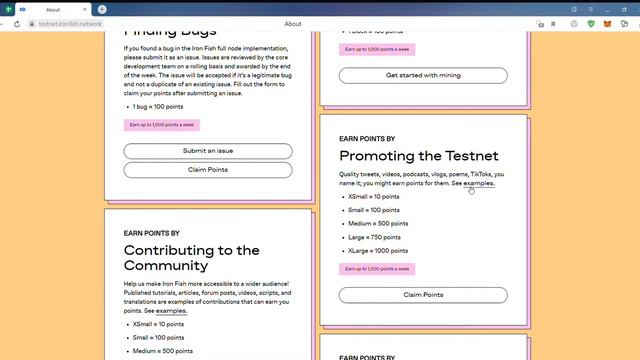Click the gray circular icon in the toolbar

pyautogui.click(x=574, y=24)
